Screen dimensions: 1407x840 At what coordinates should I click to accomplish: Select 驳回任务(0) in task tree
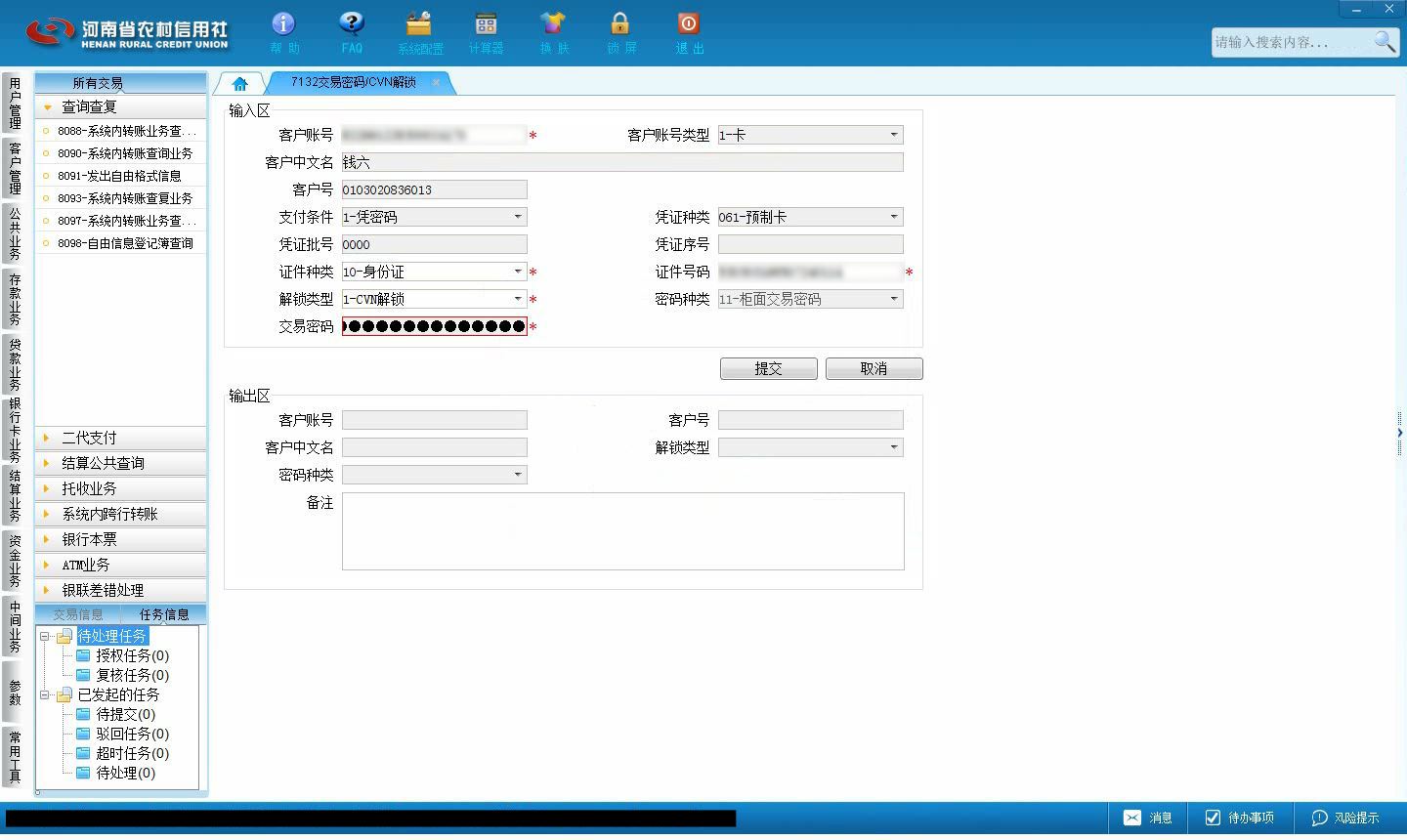click(x=132, y=734)
